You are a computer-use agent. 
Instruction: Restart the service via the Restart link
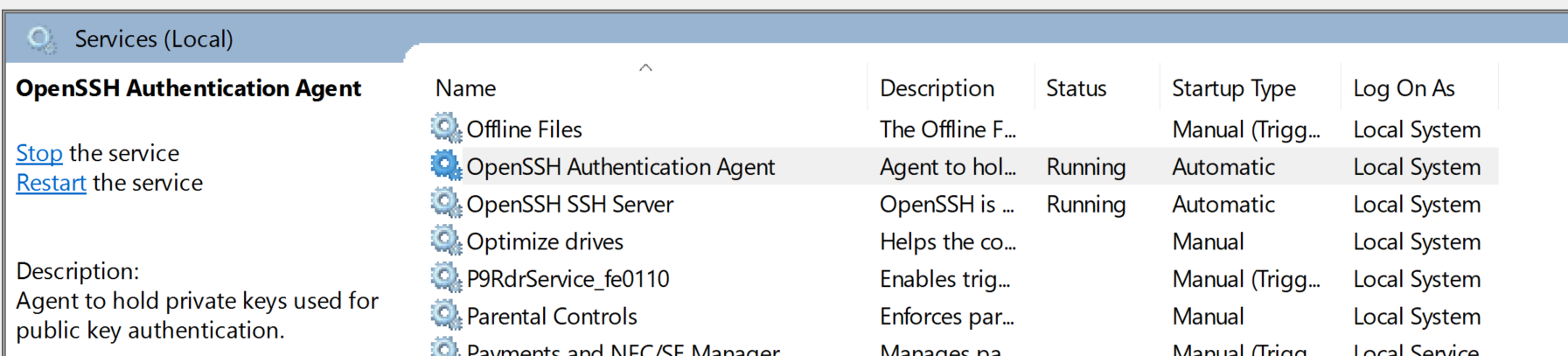(51, 183)
